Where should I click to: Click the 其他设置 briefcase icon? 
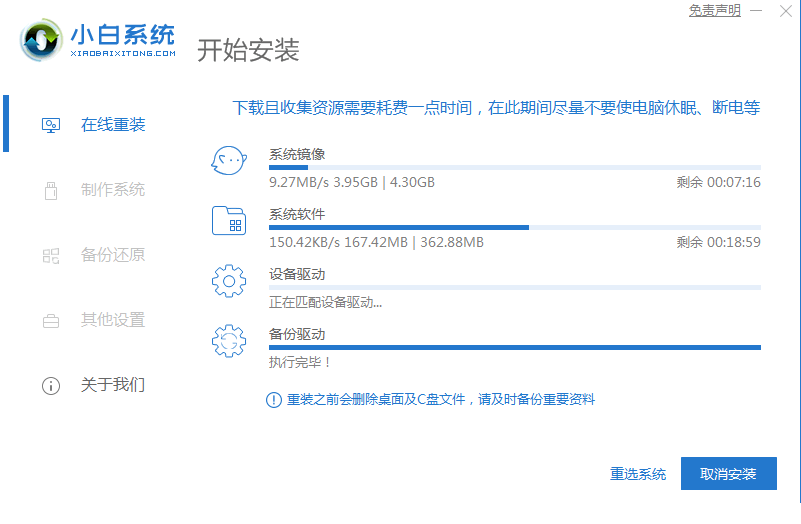point(50,321)
